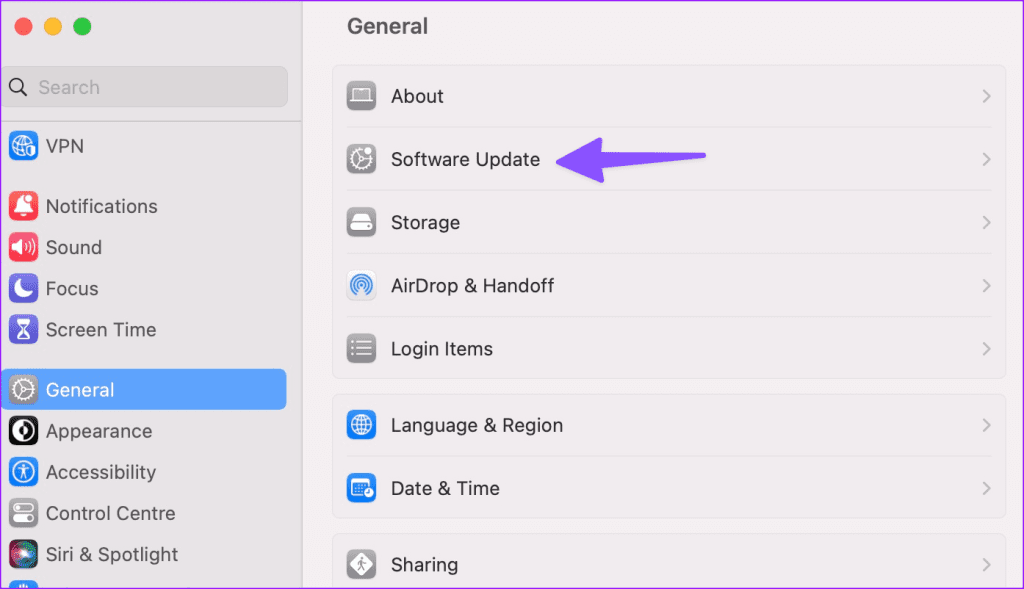Expand the Storage row chevron

[986, 223]
